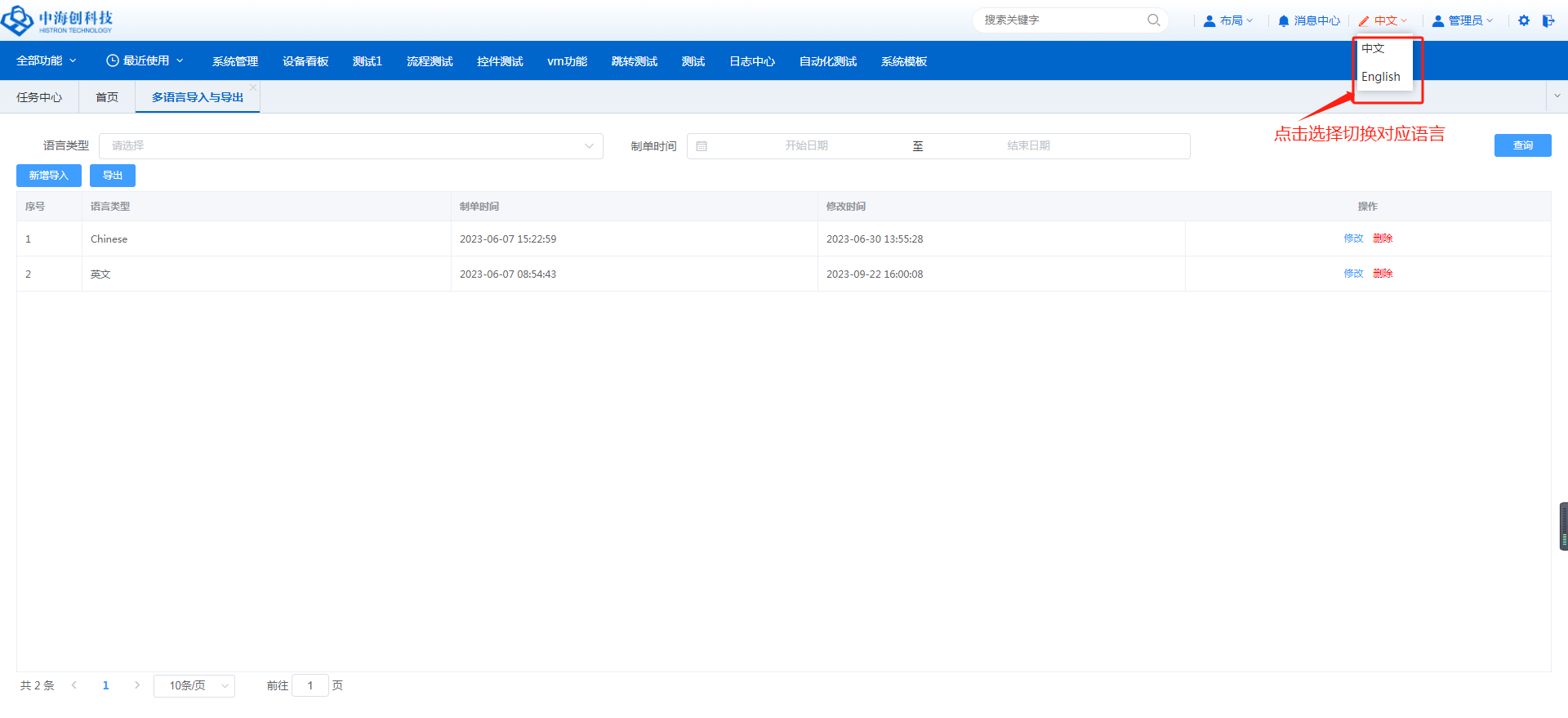
Task: Expand the 语言类型 dropdown
Action: coord(351,146)
